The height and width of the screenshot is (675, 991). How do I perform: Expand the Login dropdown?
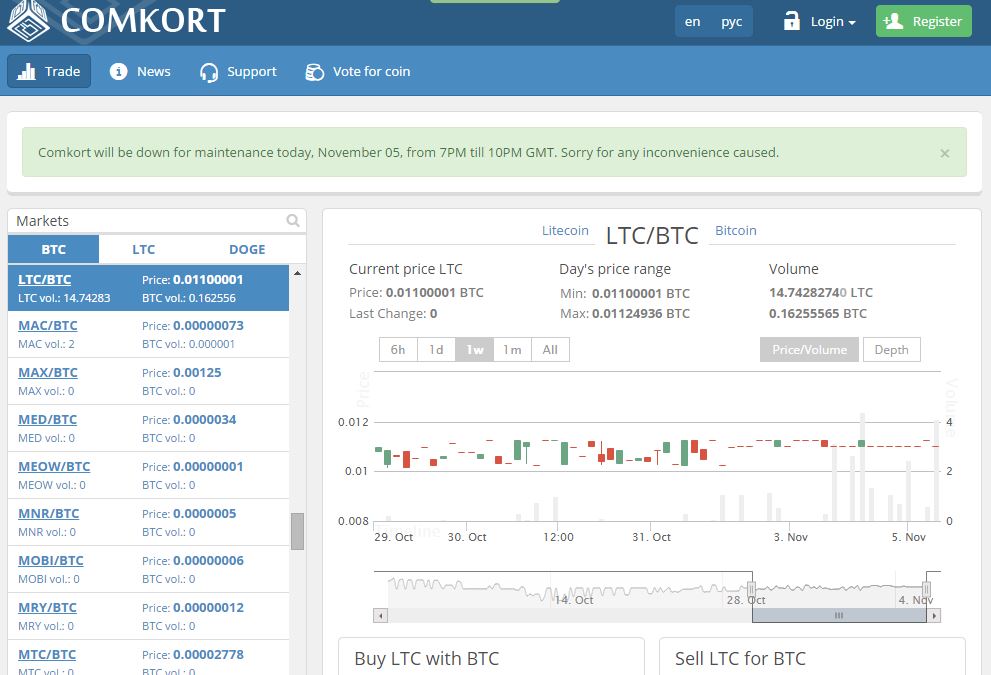coord(821,21)
